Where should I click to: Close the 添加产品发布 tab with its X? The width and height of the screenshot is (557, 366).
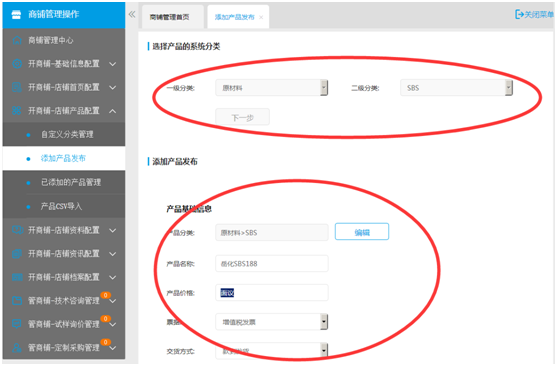261,17
